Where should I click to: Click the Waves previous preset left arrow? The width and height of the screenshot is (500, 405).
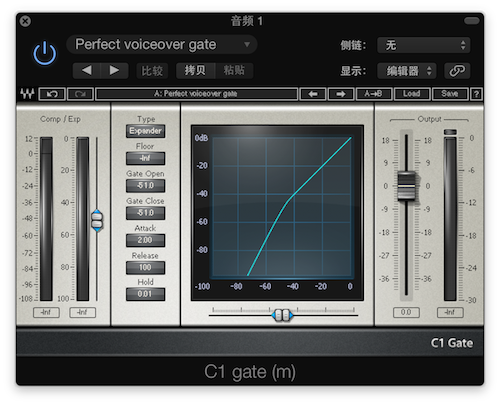[313, 94]
